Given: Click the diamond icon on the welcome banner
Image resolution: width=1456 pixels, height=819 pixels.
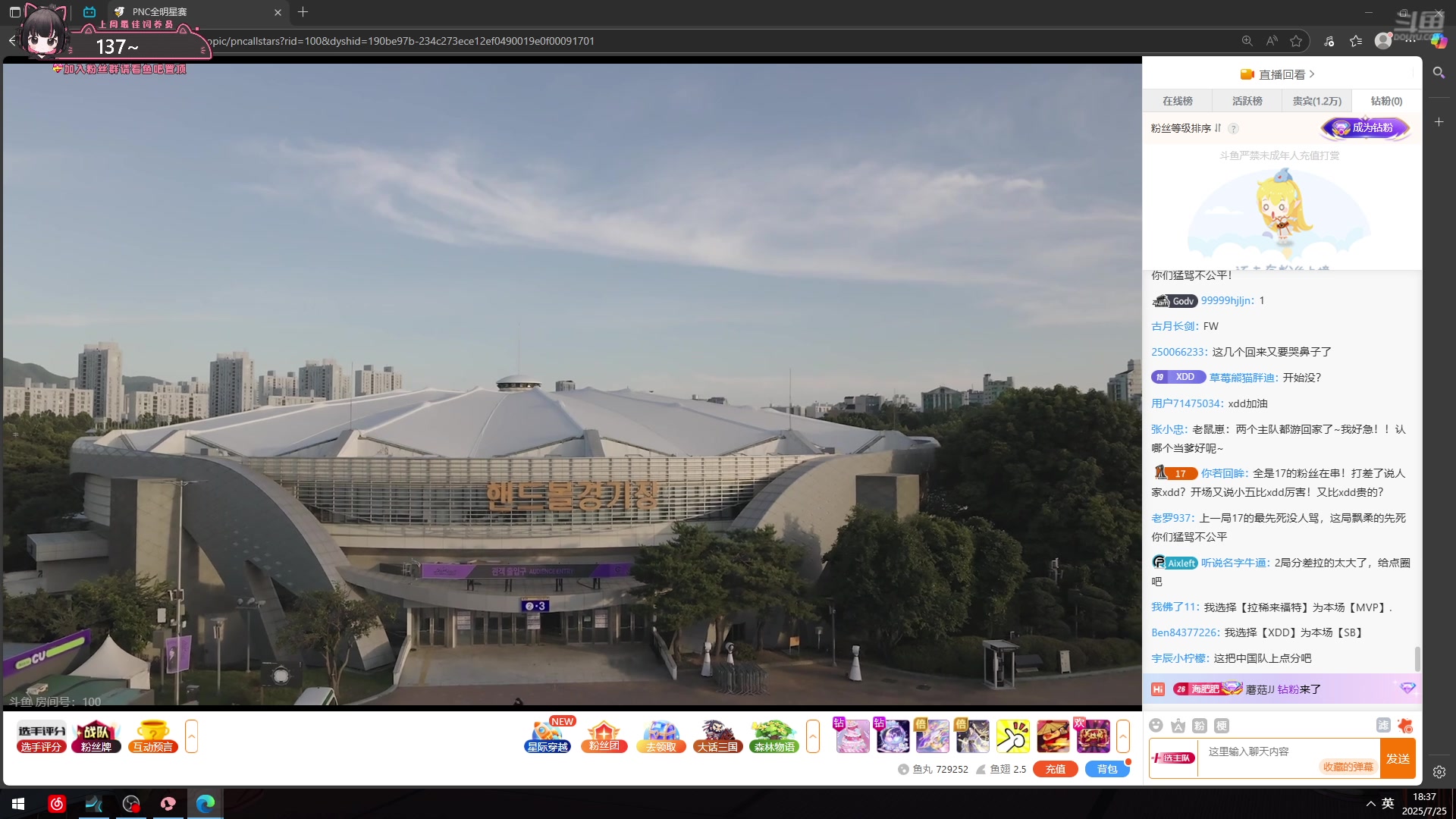Looking at the screenshot, I should 1408,688.
